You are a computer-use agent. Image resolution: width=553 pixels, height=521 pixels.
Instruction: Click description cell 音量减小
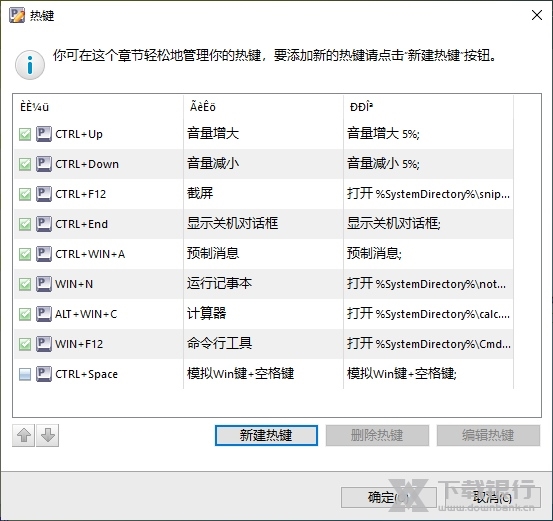click(213, 164)
